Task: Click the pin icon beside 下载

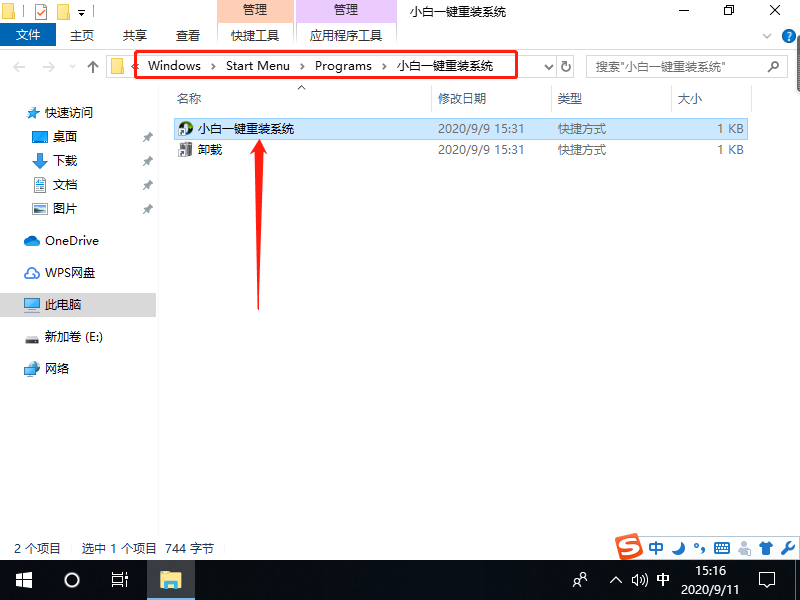Action: (147, 161)
